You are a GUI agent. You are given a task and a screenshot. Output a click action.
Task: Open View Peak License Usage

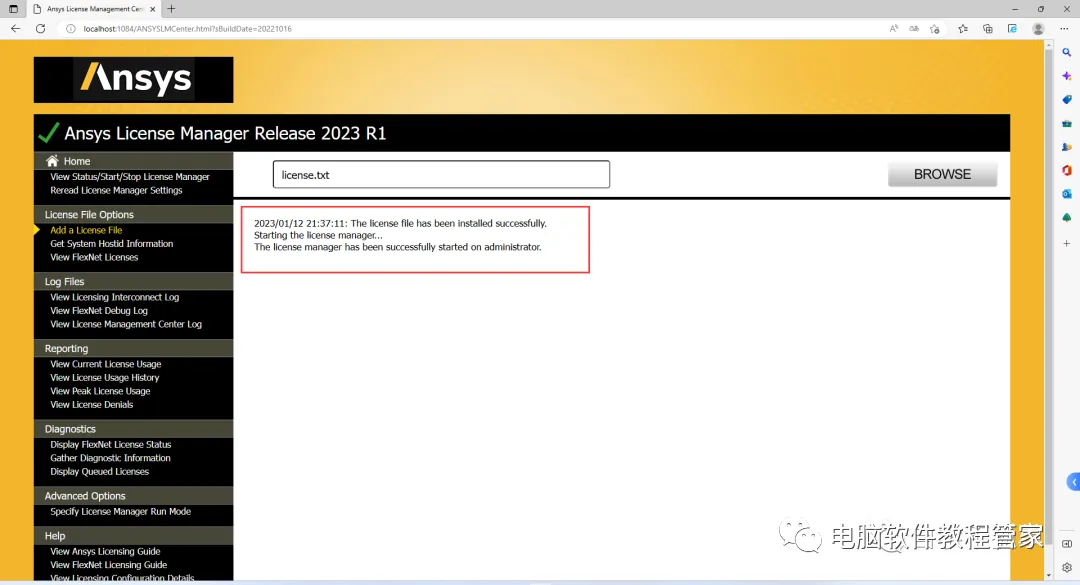pos(100,391)
